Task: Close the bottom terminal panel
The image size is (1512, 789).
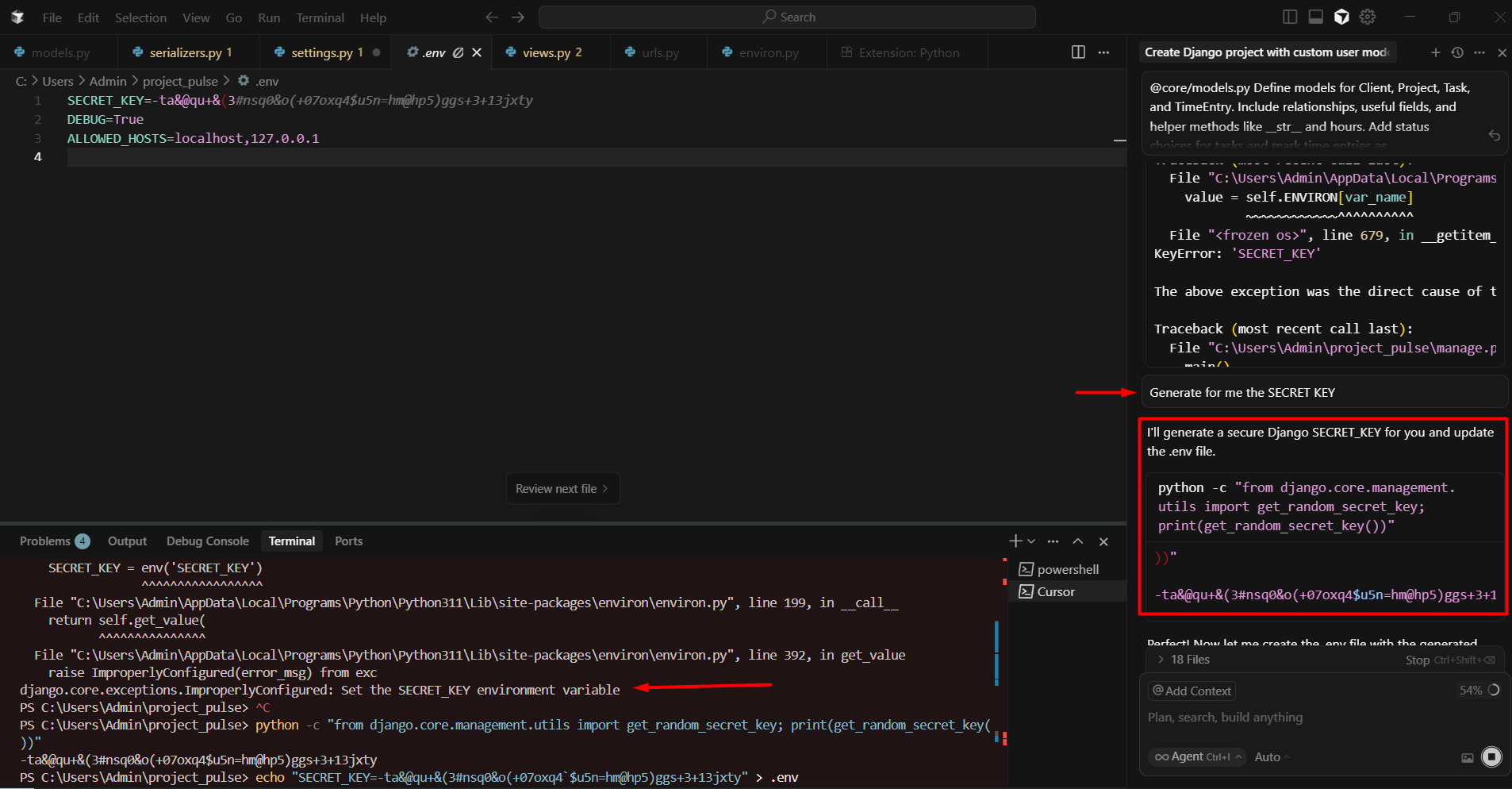Action: click(x=1103, y=541)
